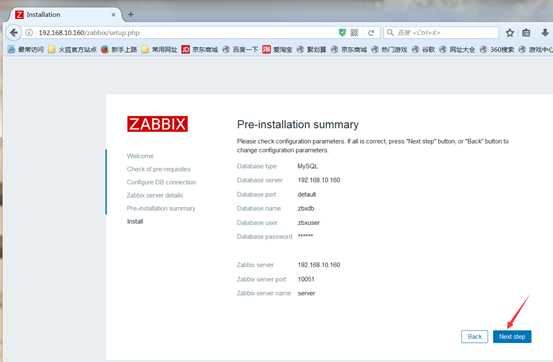
Task: Open the bookmarks library clipboard icon
Action: tap(526, 33)
